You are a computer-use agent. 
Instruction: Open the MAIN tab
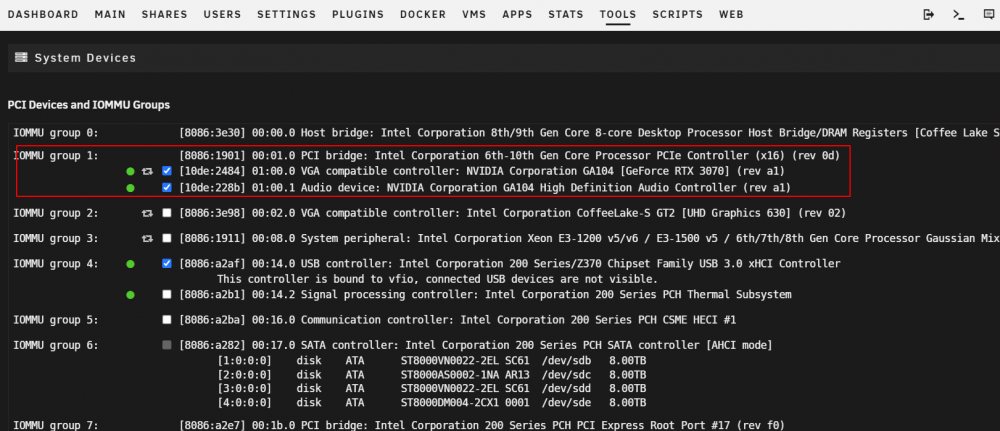(x=110, y=14)
